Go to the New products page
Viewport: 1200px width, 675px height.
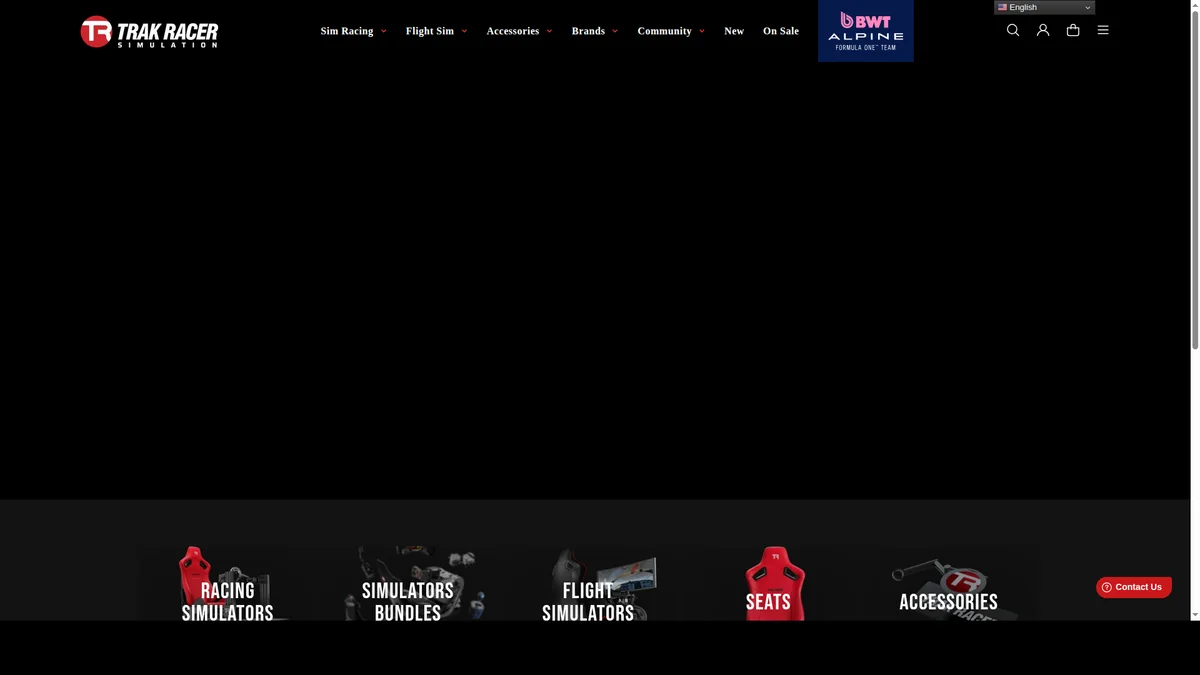tap(734, 31)
